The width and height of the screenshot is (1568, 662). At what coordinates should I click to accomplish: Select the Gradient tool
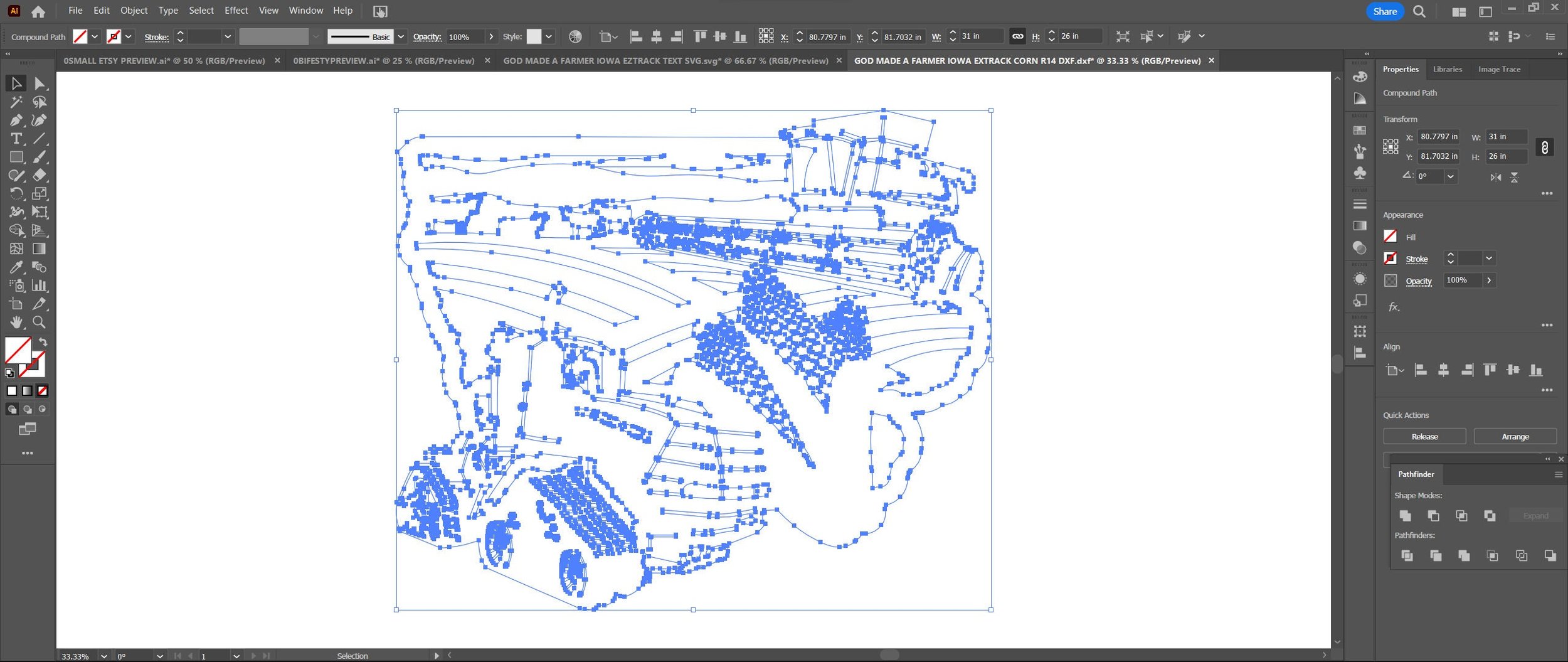coord(40,248)
